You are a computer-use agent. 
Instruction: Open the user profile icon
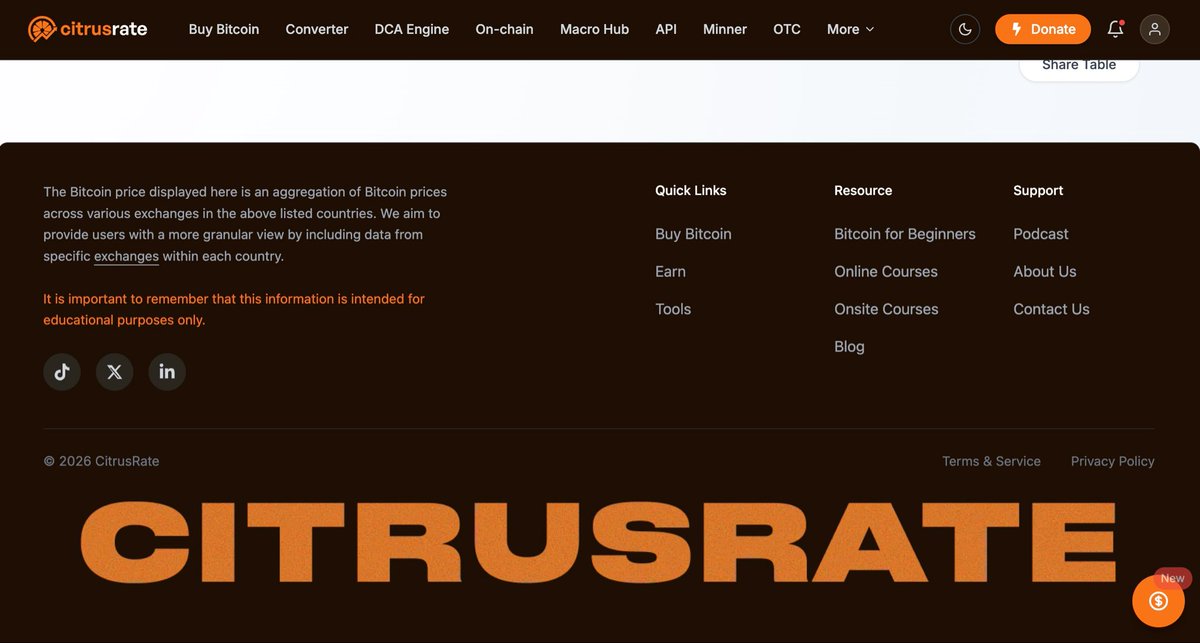coord(1155,29)
